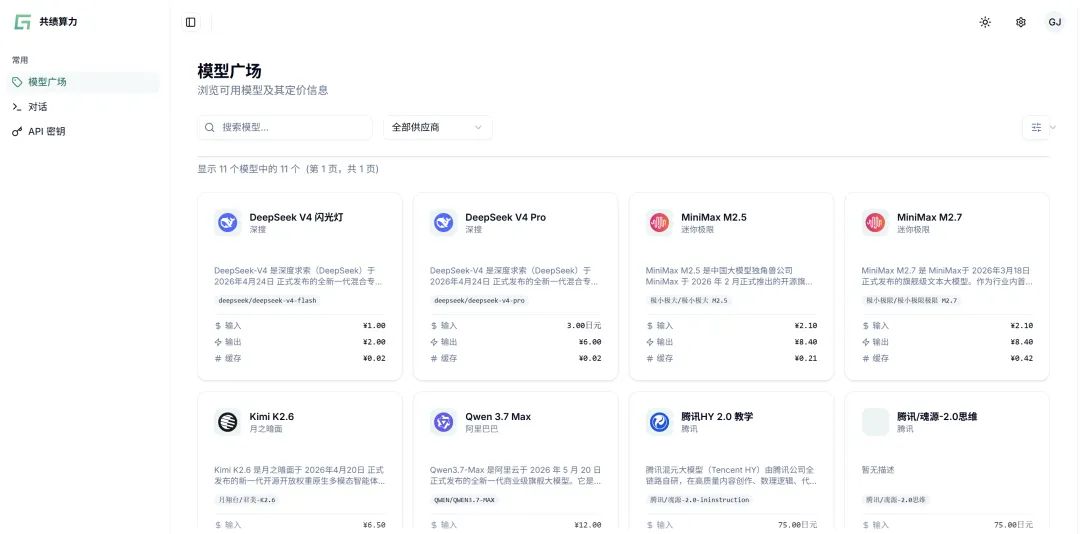The height and width of the screenshot is (534, 1080).
Task: Click the MiniMax M2.7 logo icon
Action: tap(875, 223)
